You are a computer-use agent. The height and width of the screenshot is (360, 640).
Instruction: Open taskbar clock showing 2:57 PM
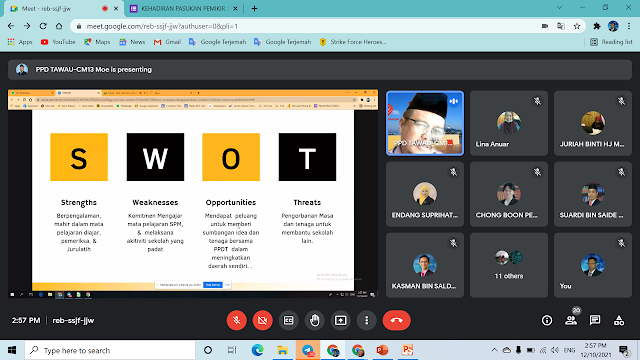[596, 350]
